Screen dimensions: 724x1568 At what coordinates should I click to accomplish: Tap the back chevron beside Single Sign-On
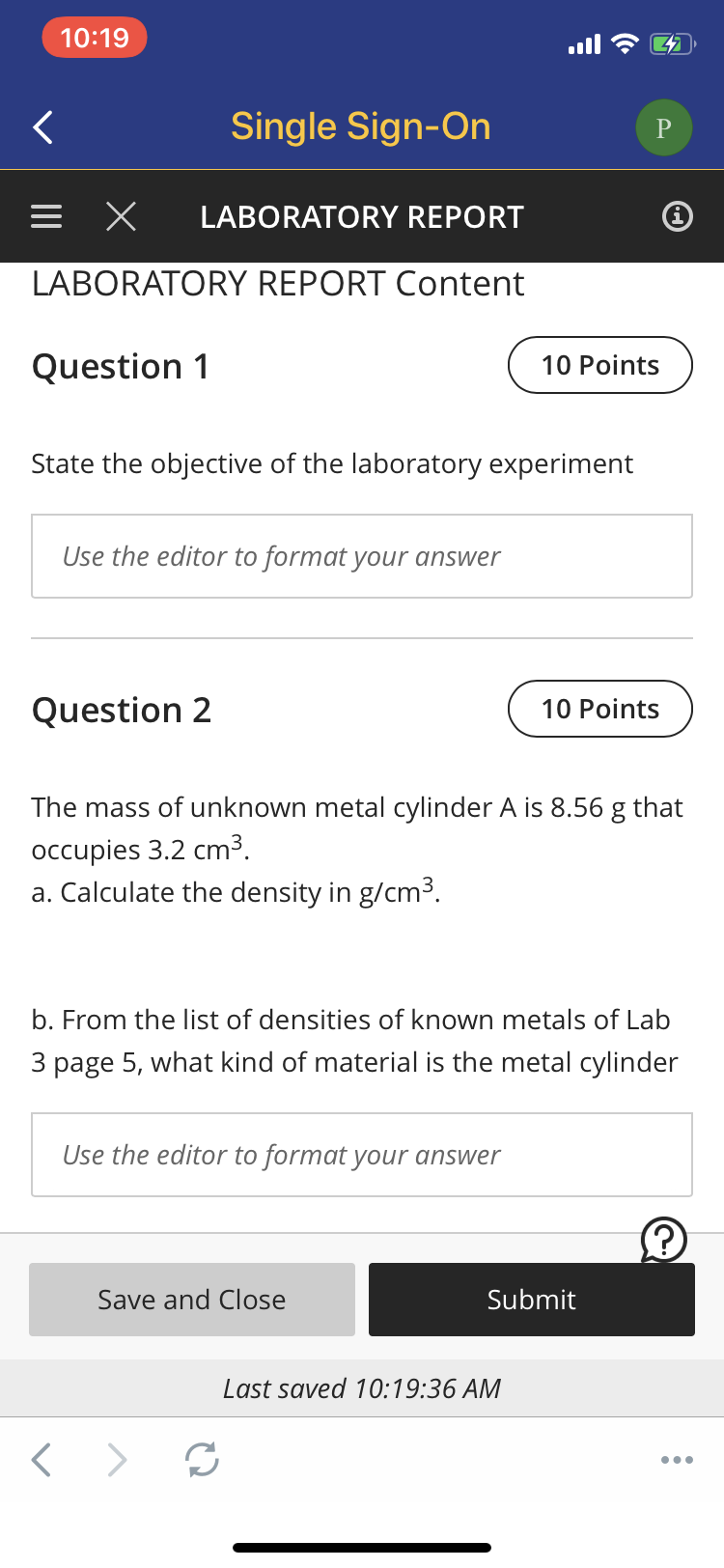coord(42,126)
